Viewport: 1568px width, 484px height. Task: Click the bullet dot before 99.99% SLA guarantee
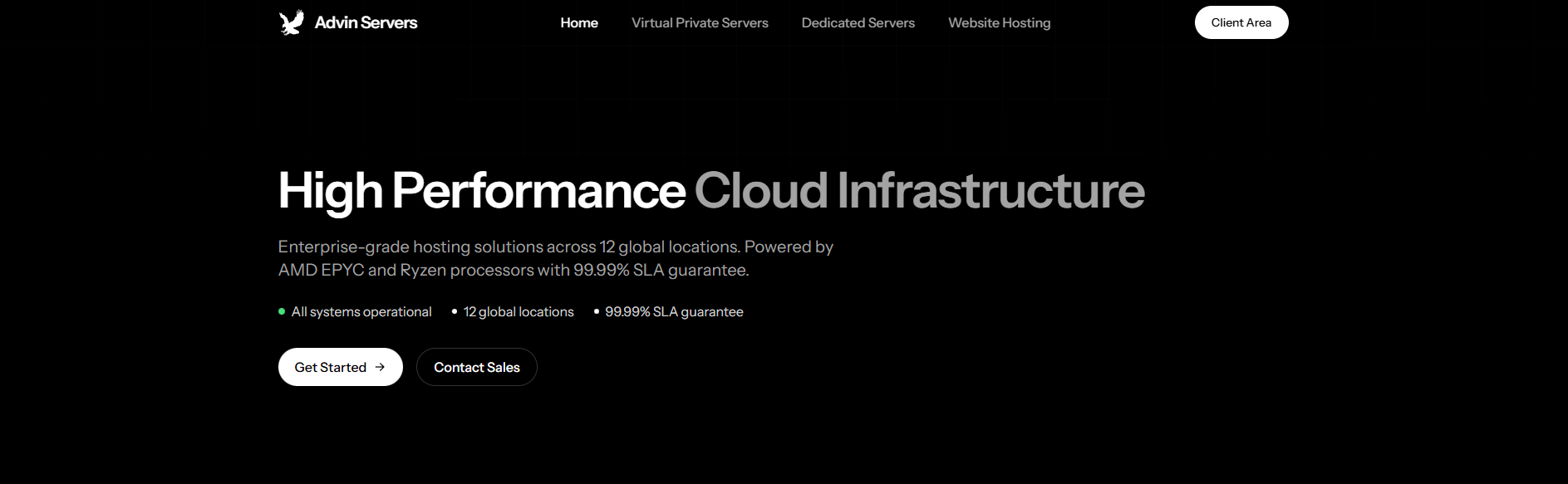597,311
